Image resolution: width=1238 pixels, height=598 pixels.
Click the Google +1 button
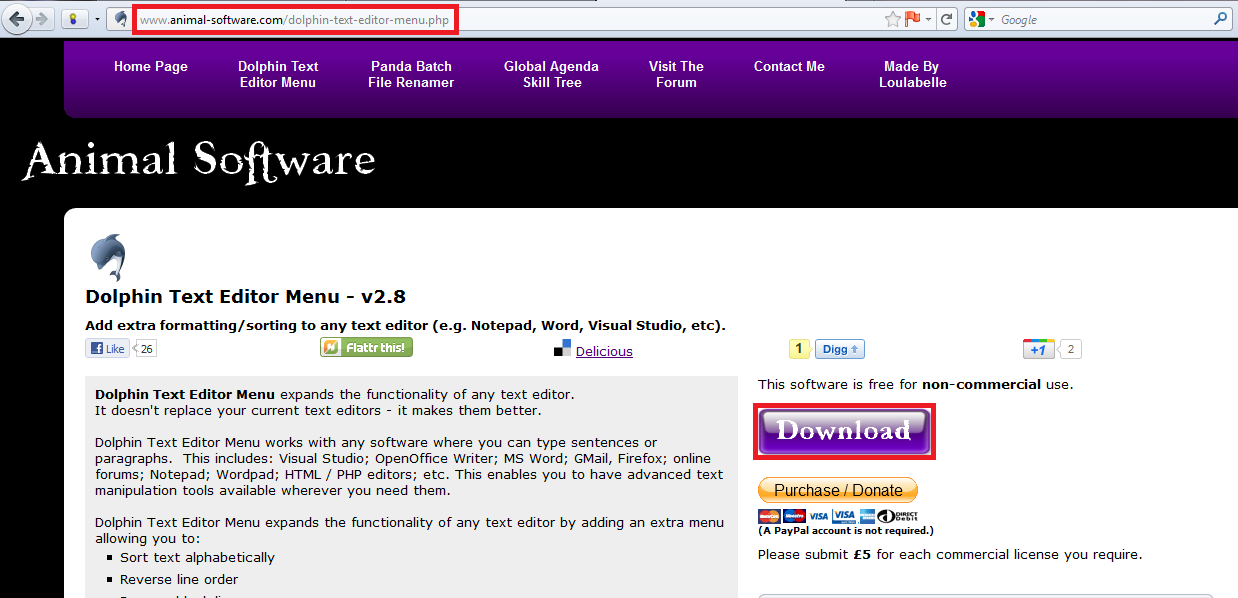point(1039,349)
